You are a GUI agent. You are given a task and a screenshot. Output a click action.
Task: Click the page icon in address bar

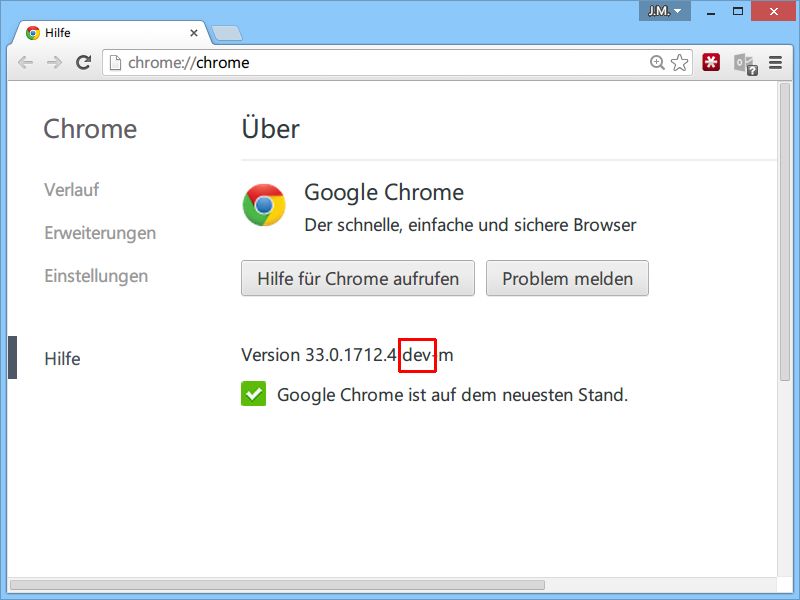tap(115, 63)
